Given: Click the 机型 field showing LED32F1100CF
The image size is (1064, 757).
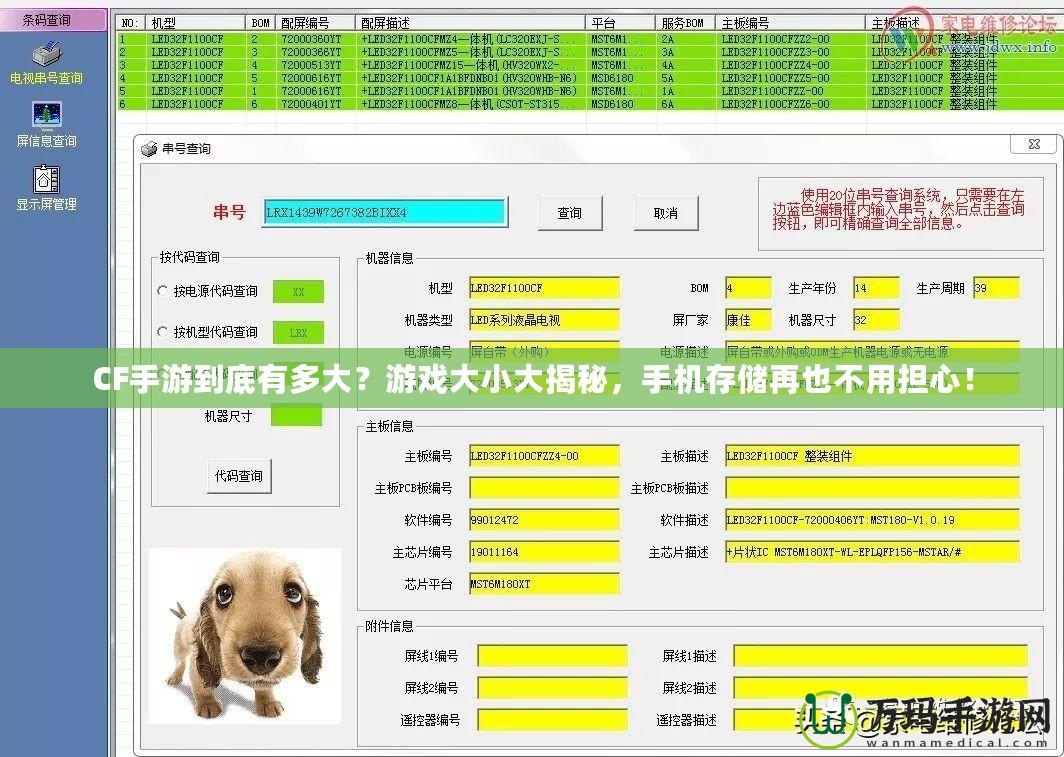Looking at the screenshot, I should coord(544,288).
